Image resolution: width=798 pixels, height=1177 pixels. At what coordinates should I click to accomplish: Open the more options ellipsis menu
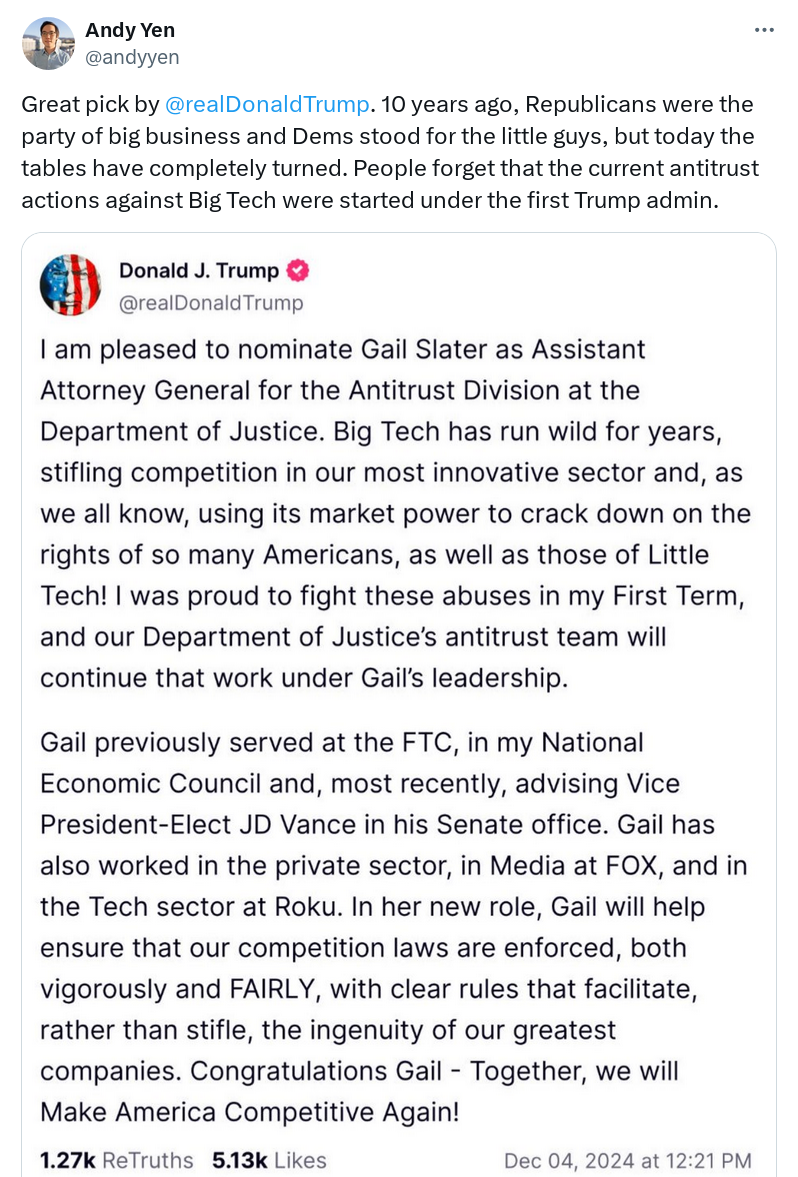pyautogui.click(x=764, y=30)
